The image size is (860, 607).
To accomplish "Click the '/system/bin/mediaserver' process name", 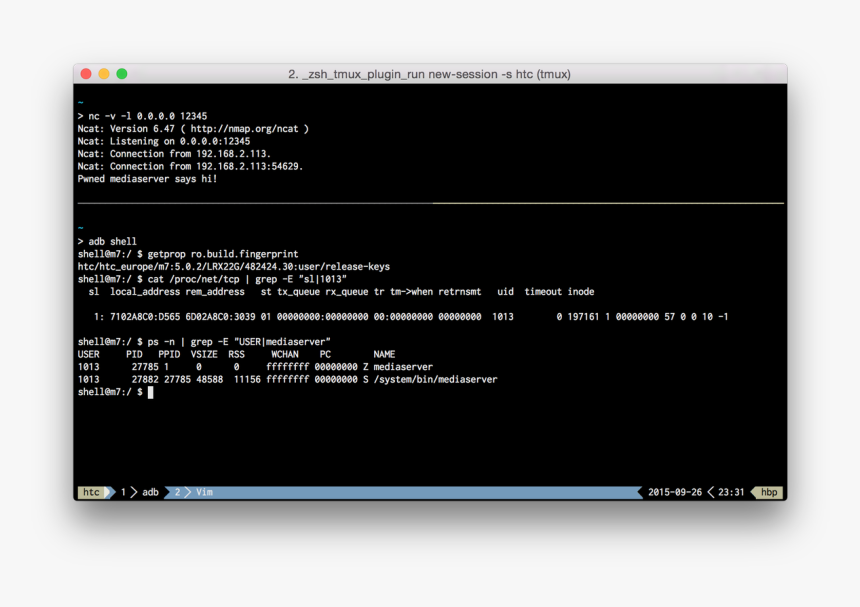I will 435,379.
